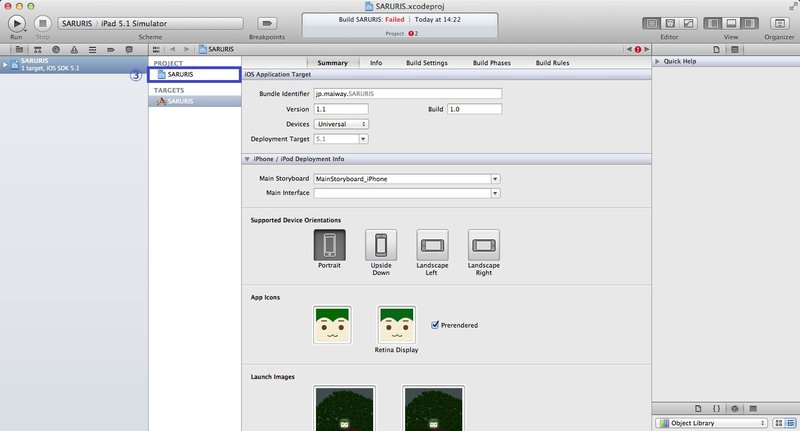Toggle Portrait orientation
The width and height of the screenshot is (800, 431).
pos(330,245)
